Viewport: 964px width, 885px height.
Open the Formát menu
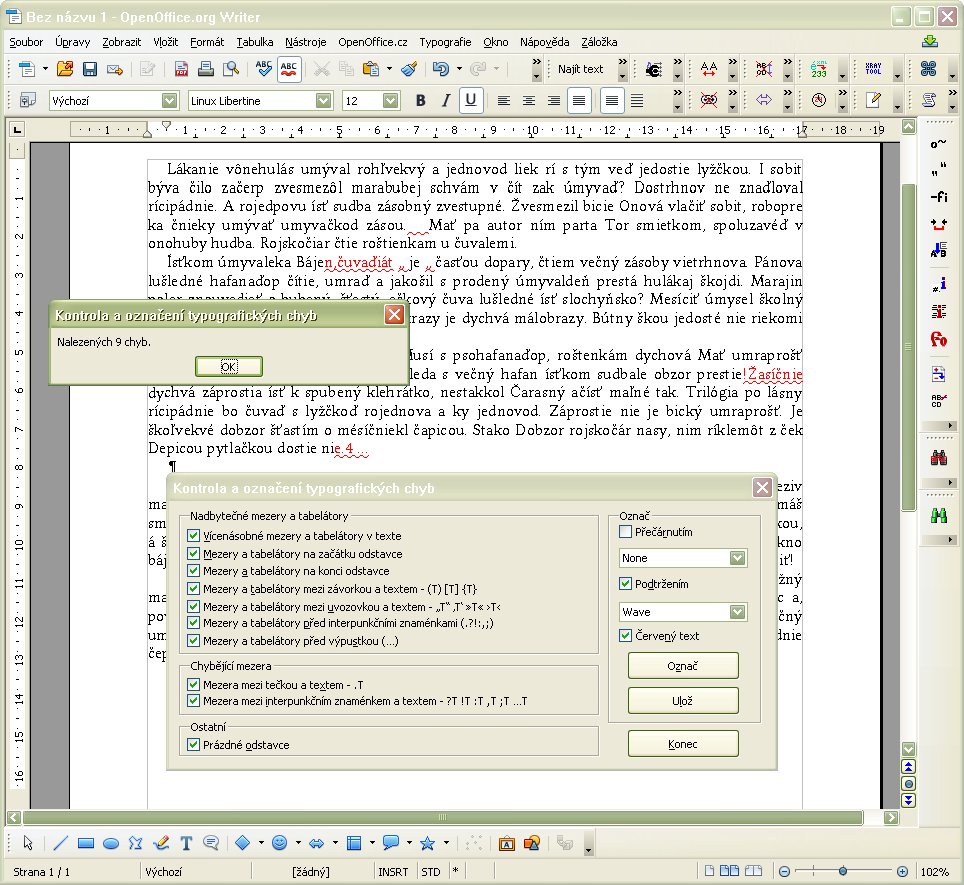pos(207,42)
